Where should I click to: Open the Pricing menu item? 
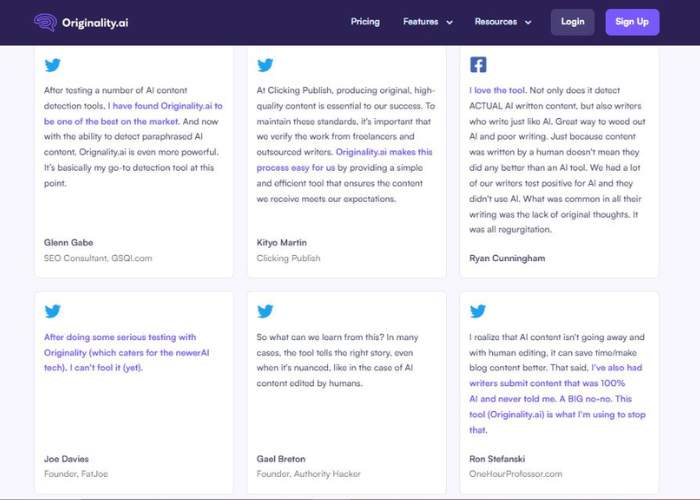(365, 21)
